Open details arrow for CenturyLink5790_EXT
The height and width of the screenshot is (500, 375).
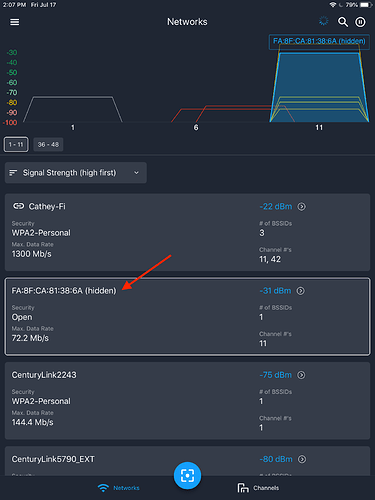(x=302, y=459)
